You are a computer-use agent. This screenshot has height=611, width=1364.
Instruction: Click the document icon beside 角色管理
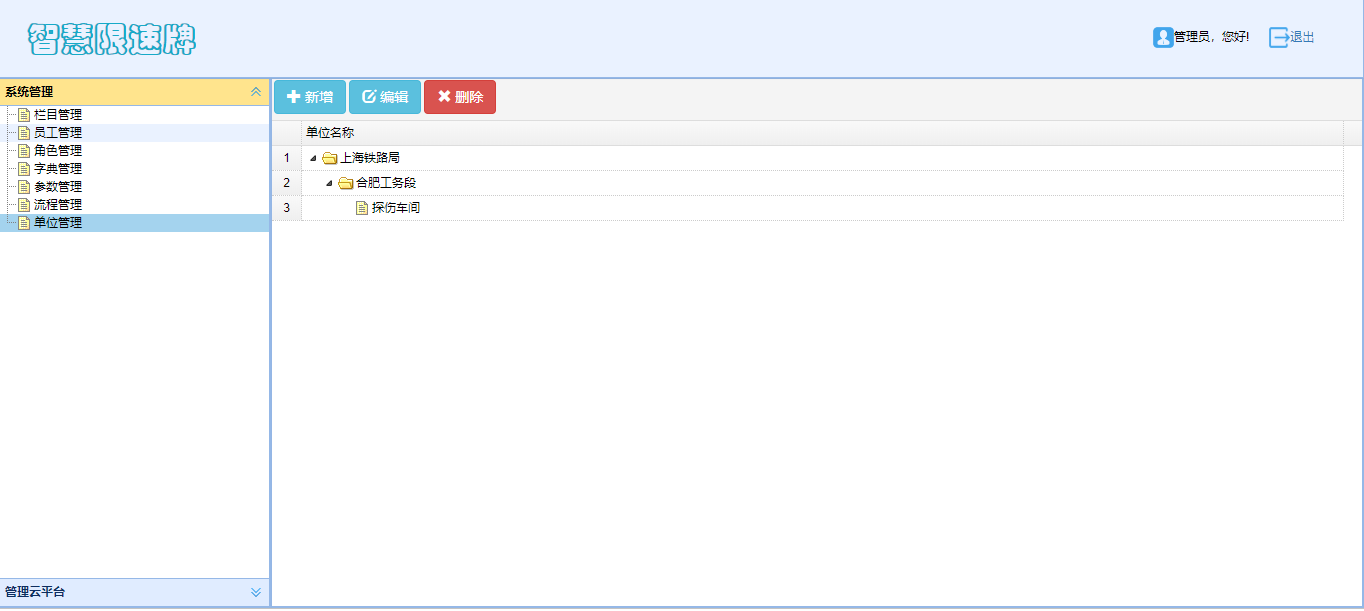pyautogui.click(x=24, y=151)
